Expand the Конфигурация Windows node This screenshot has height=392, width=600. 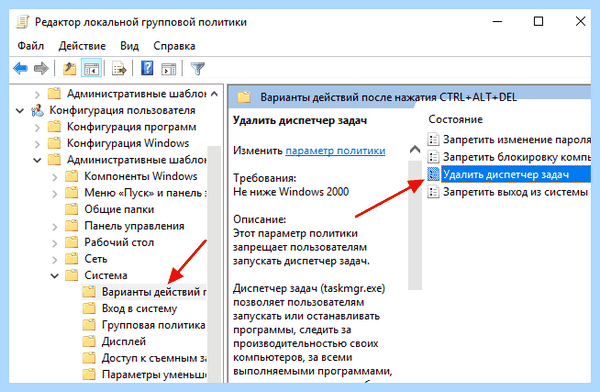pyautogui.click(x=37, y=144)
